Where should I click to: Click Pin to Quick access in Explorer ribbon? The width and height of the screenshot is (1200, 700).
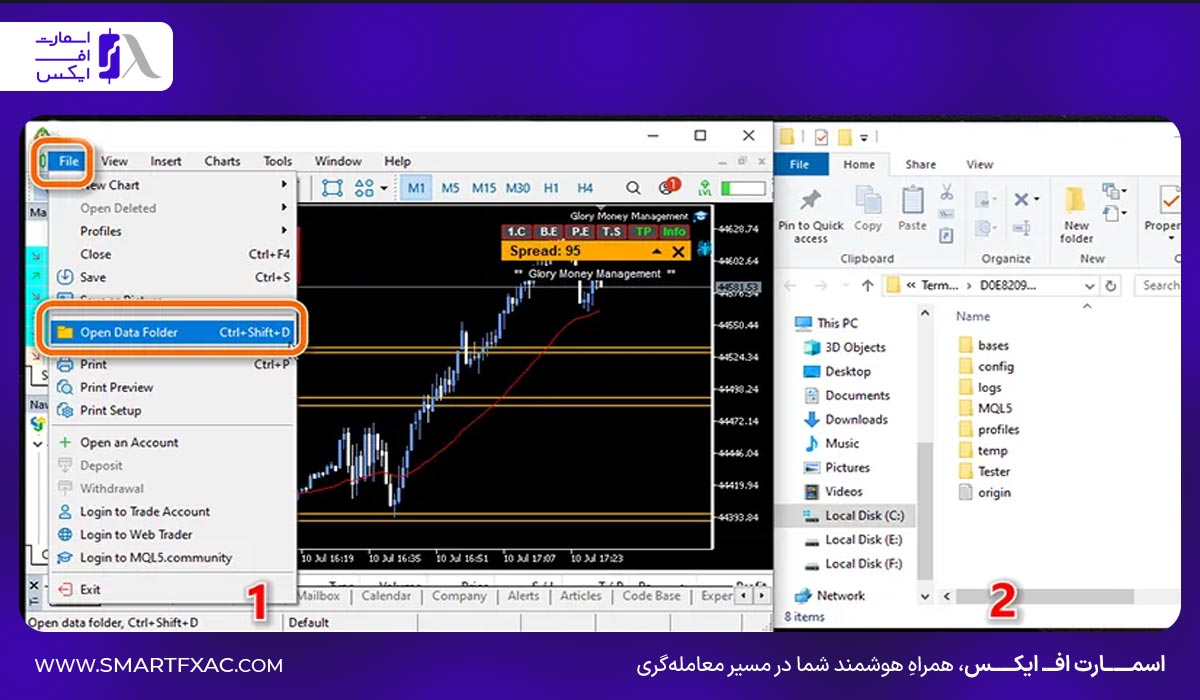pyautogui.click(x=811, y=216)
